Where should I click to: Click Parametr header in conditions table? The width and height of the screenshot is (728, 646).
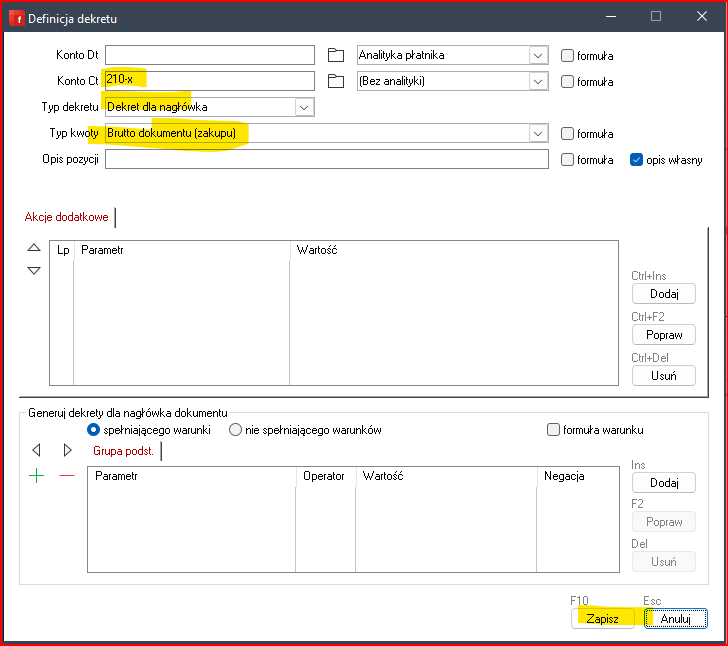pyautogui.click(x=192, y=476)
